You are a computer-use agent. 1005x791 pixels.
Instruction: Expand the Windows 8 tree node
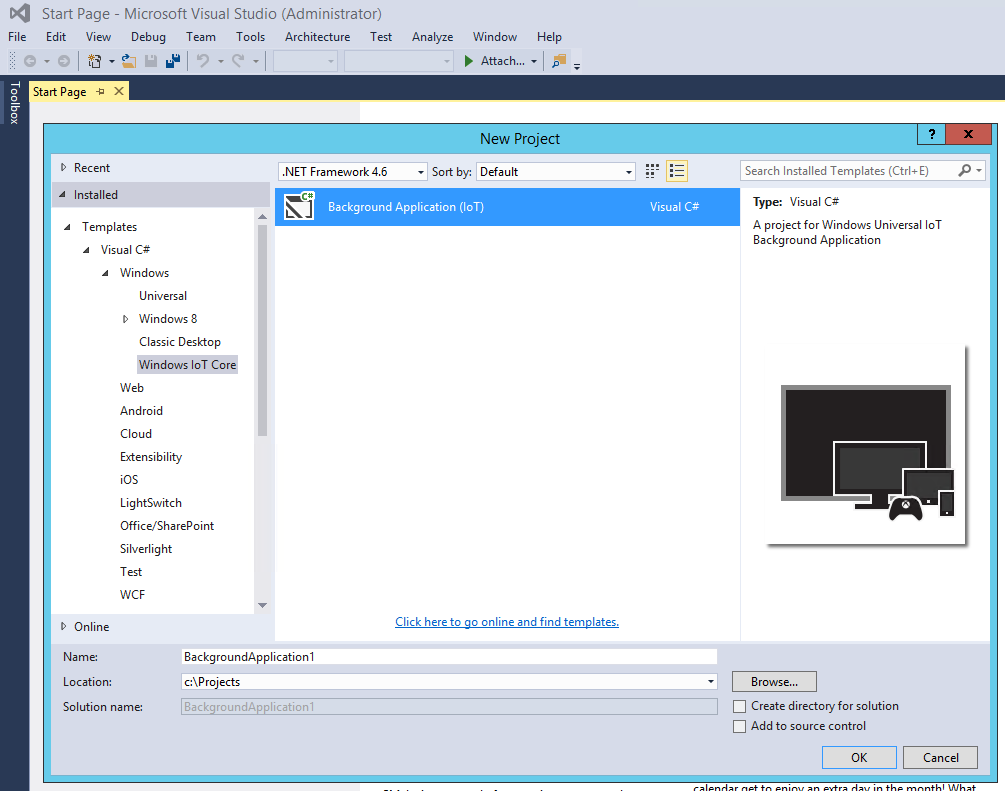pyautogui.click(x=124, y=318)
